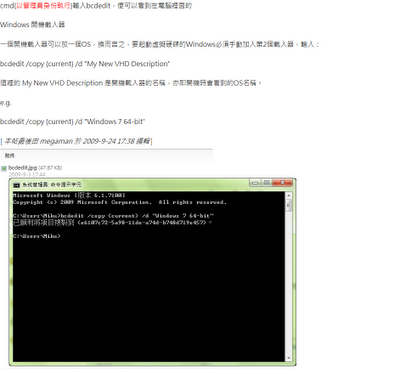Click the Copyright 2009 Microsoft Corporation line

point(120,202)
